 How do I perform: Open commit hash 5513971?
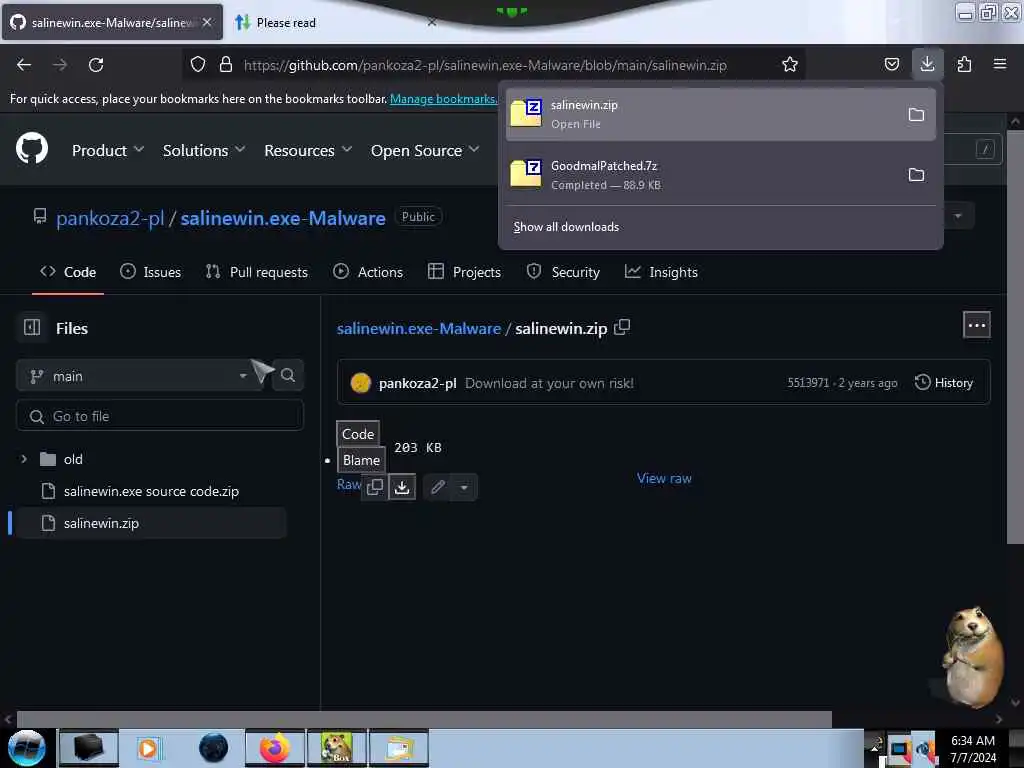[807, 383]
